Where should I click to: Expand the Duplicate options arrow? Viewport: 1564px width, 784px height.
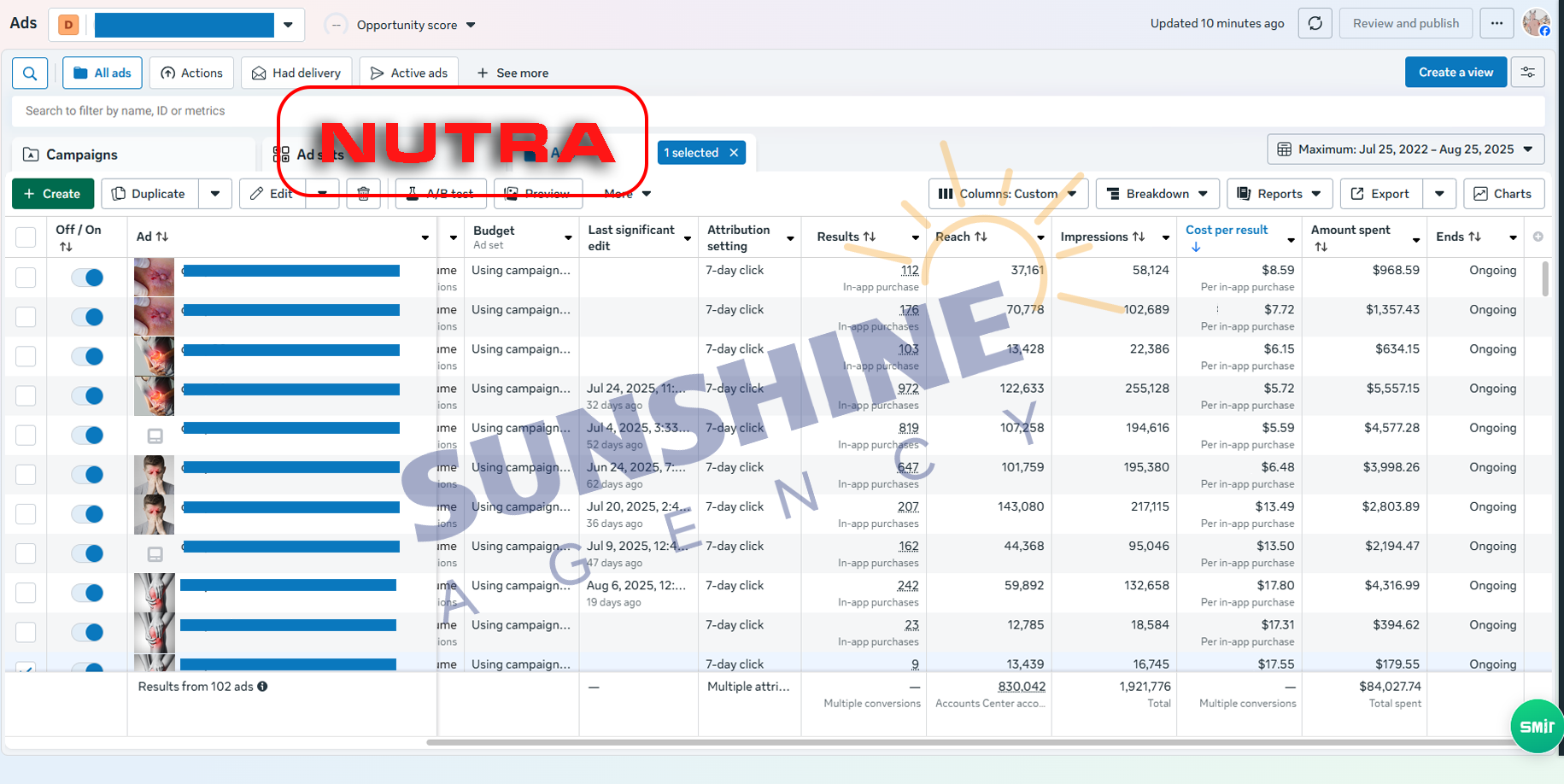(215, 194)
